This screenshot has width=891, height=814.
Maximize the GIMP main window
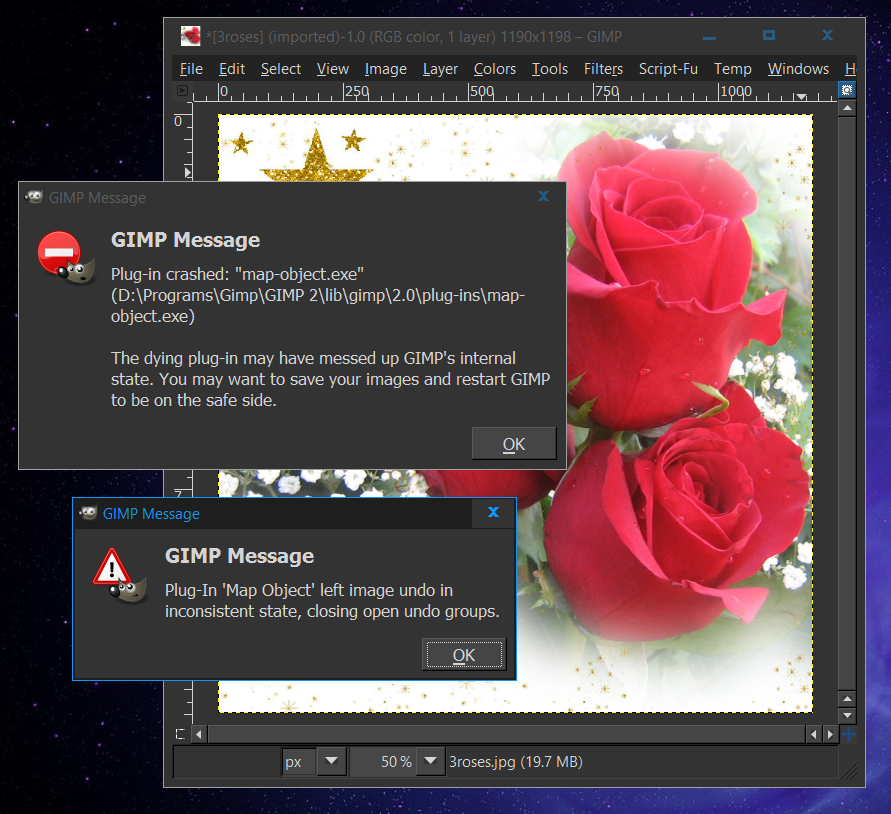point(768,35)
